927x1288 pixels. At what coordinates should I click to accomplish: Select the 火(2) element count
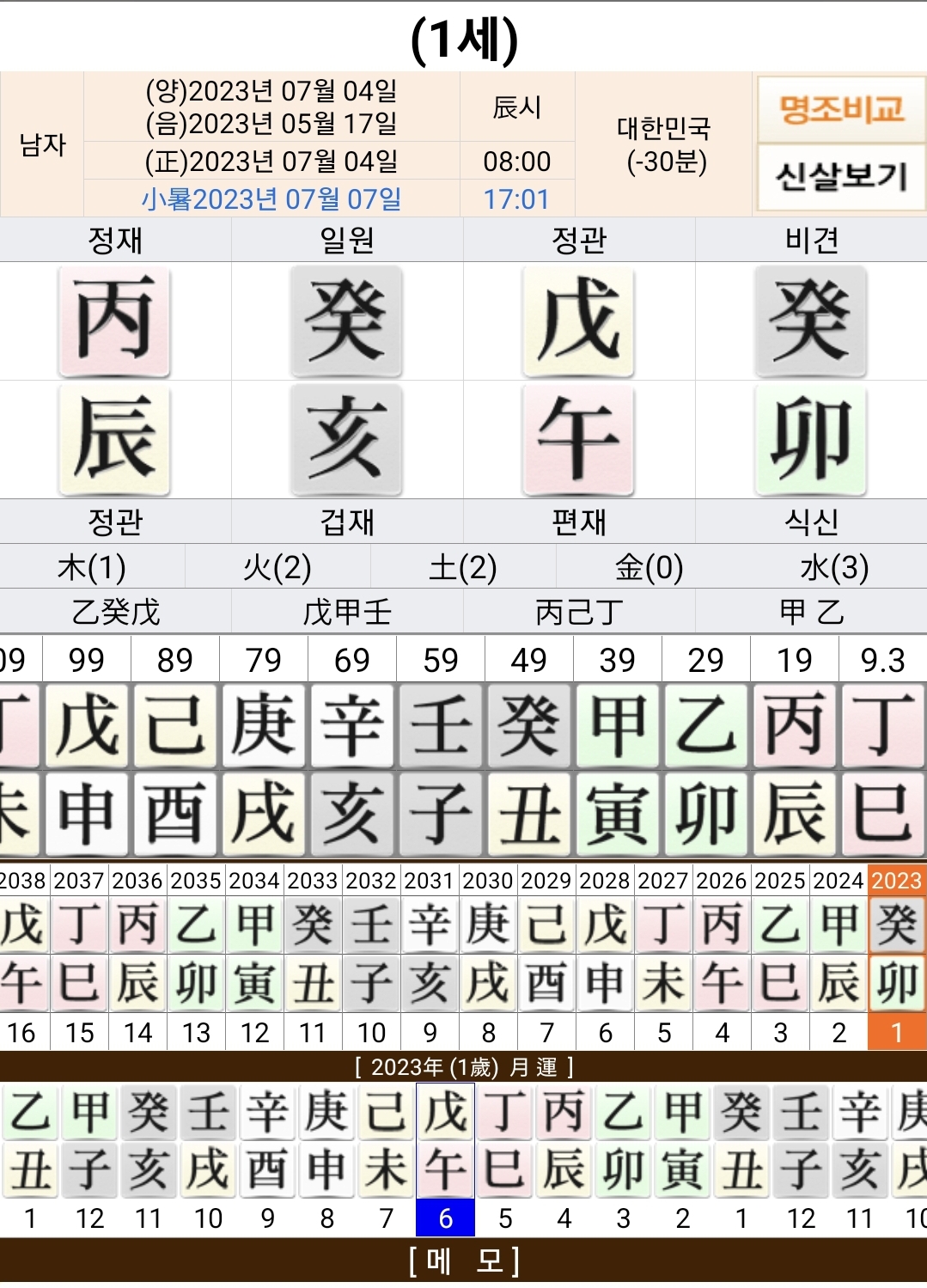tap(277, 567)
